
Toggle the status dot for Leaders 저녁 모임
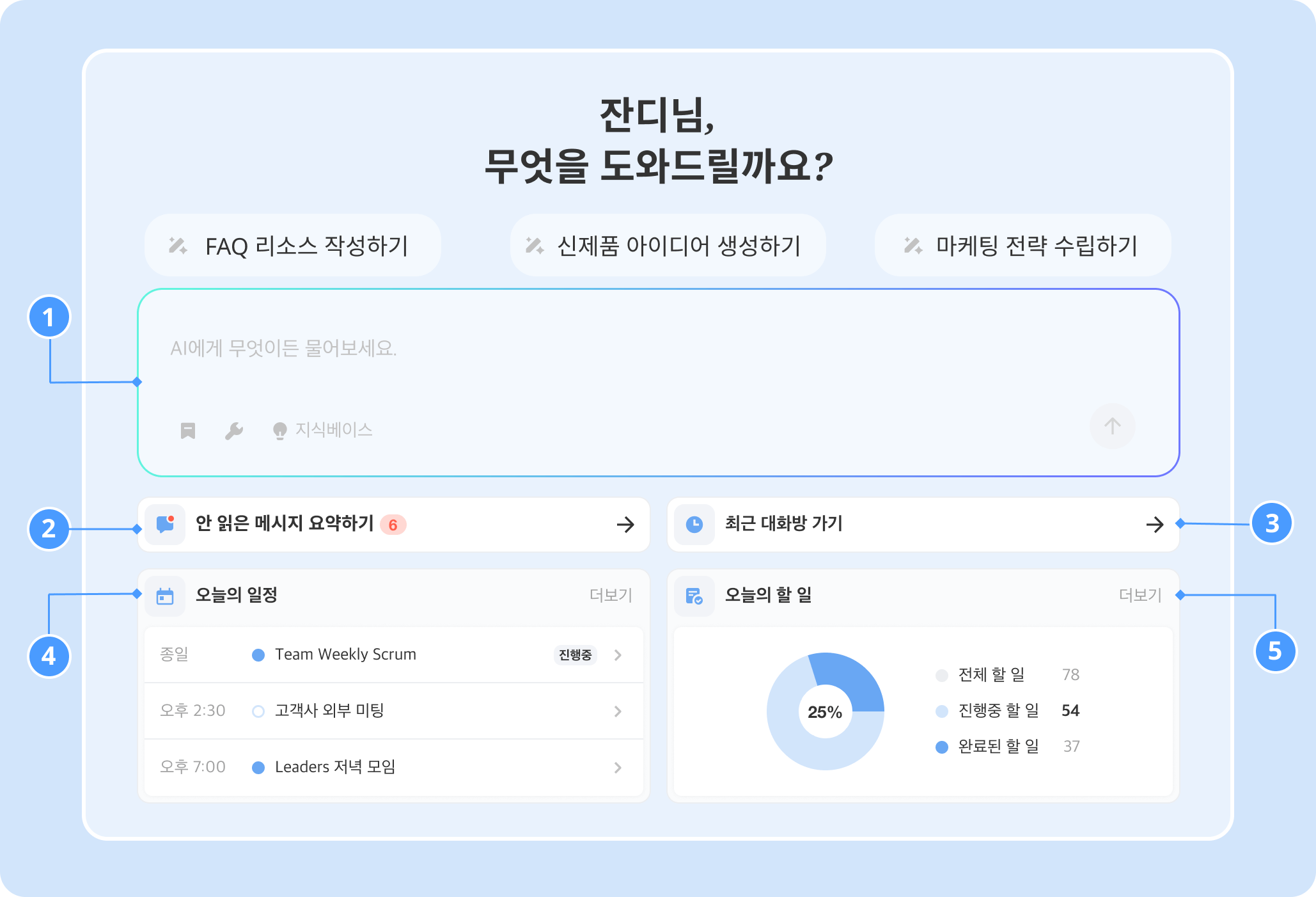click(258, 766)
